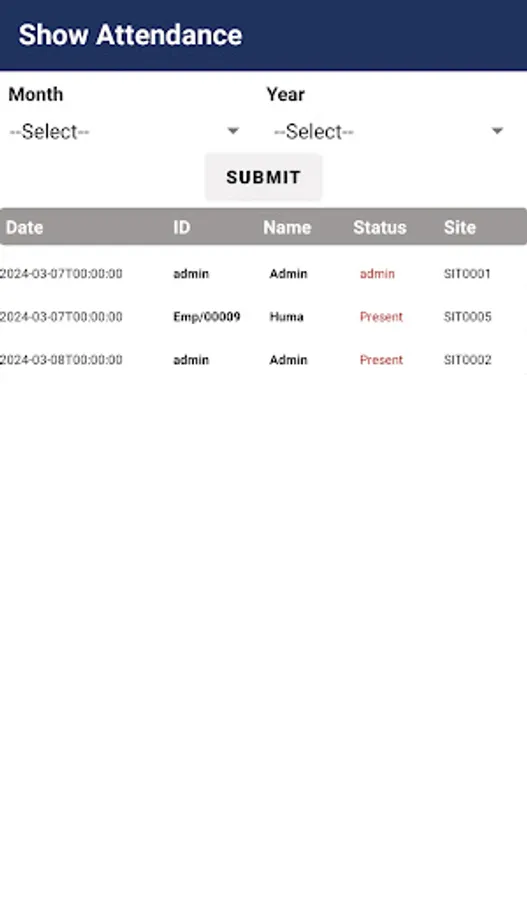Click the admin ID in SIT0001 row

coord(191,274)
